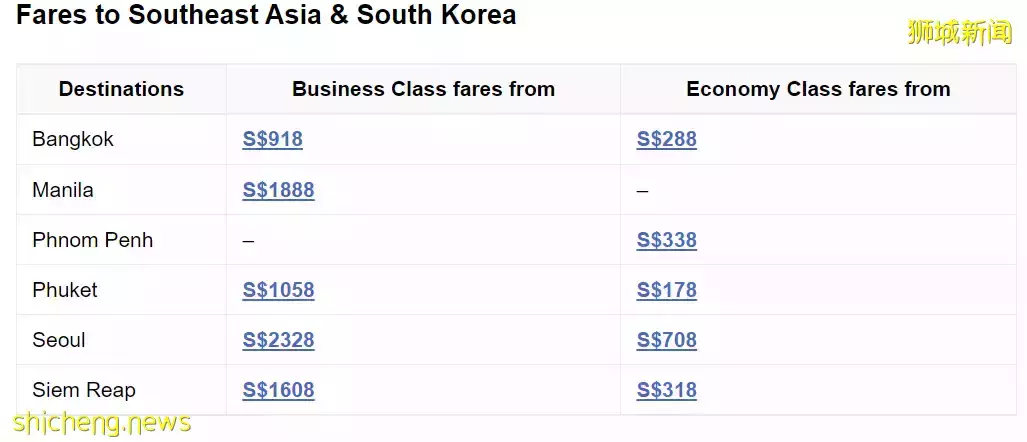Click the Seoul destination cell
This screenshot has width=1027, height=442.
point(59,340)
